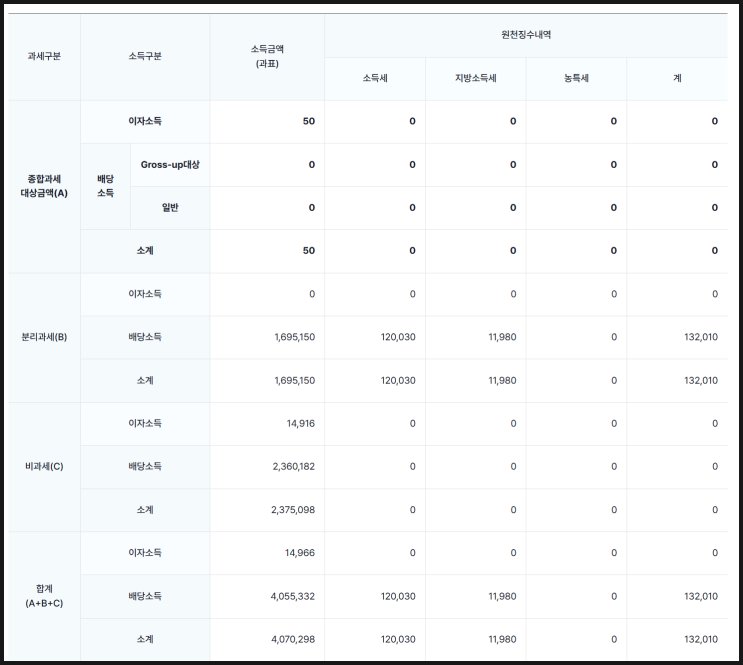
Task: Click 120,030 in 합계 소계 row
Action: [x=398, y=639]
